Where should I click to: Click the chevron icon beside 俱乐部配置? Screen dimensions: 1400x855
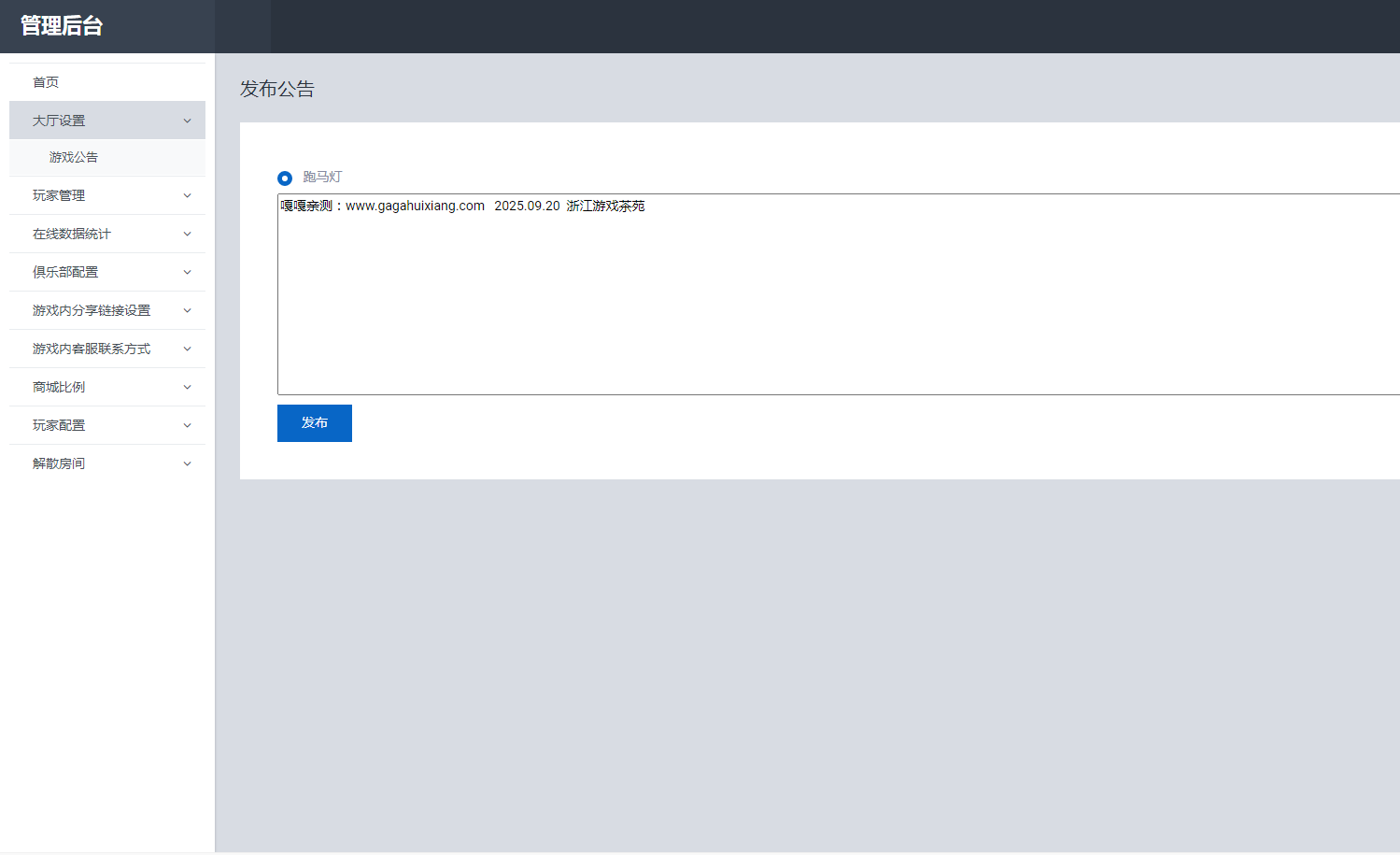[187, 272]
